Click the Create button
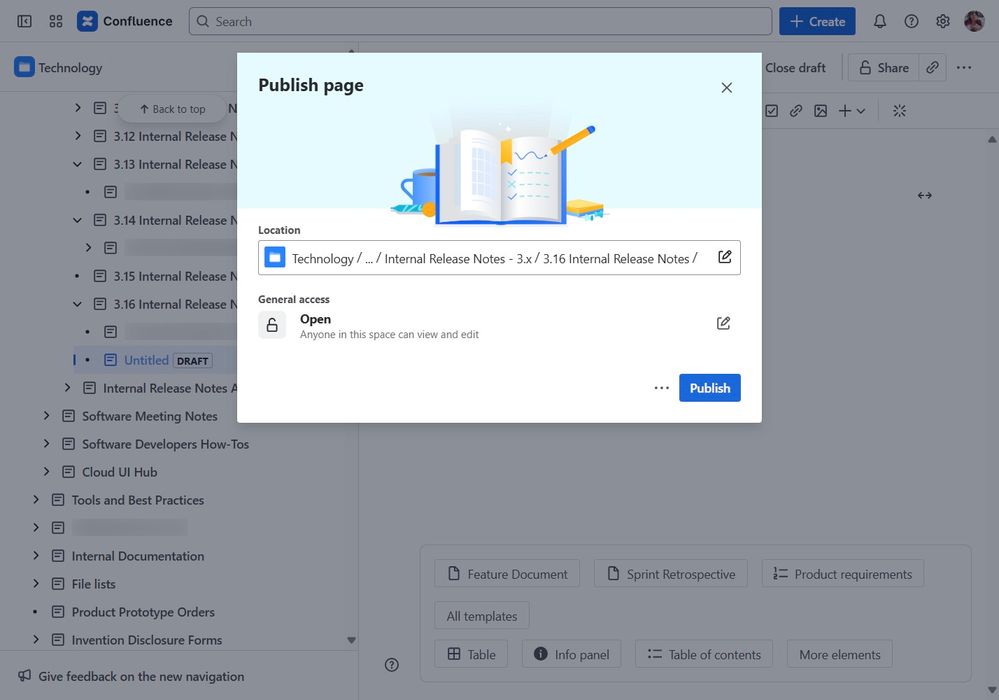The width and height of the screenshot is (999, 700). pos(817,22)
